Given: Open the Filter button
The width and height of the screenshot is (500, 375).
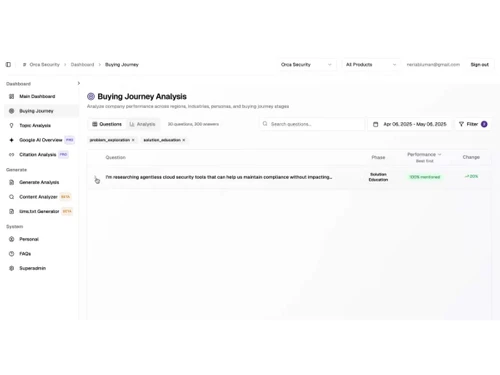Looking at the screenshot, I should coord(473,124).
